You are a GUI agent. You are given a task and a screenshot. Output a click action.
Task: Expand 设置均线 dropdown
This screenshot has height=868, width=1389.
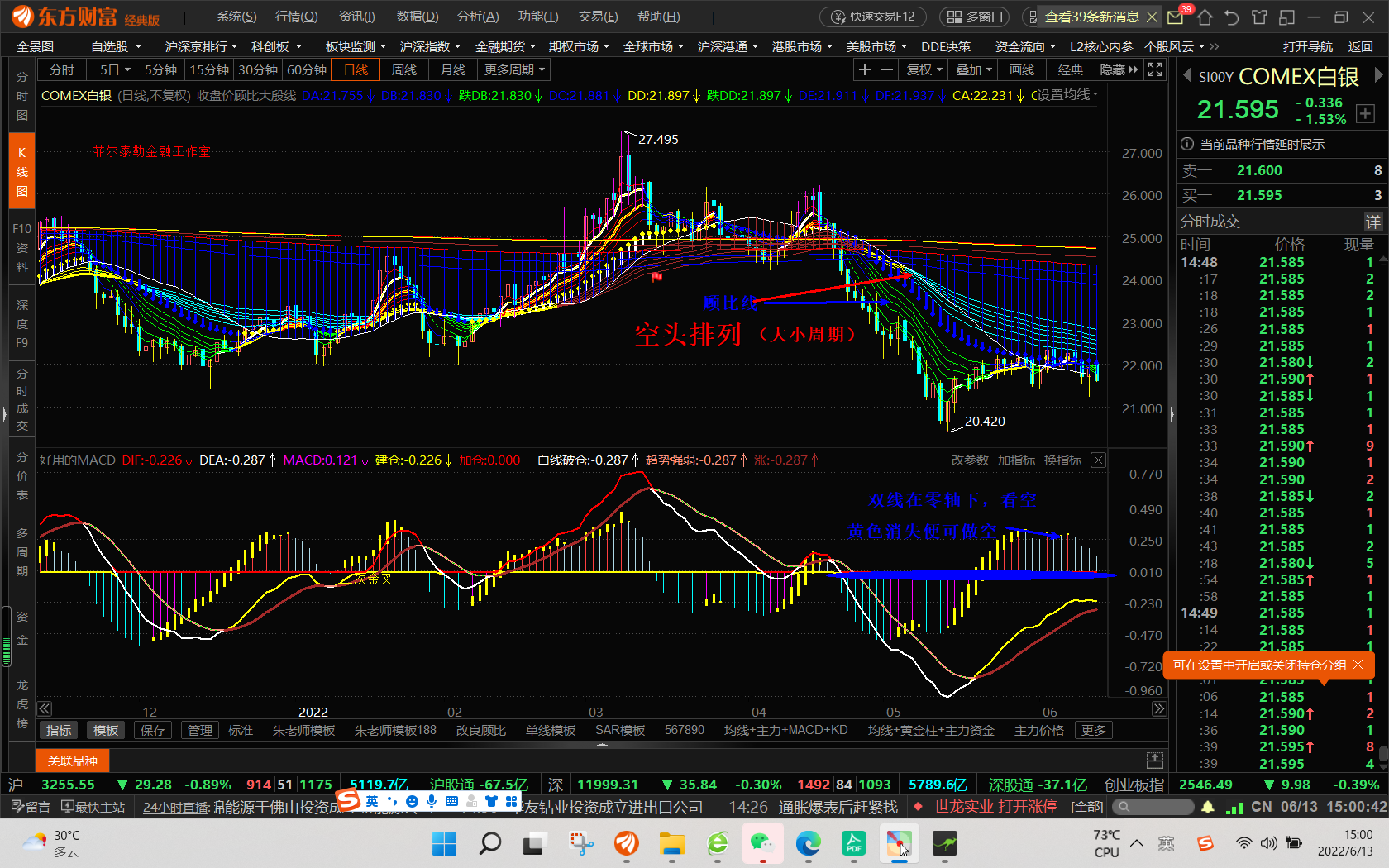pos(1067,95)
